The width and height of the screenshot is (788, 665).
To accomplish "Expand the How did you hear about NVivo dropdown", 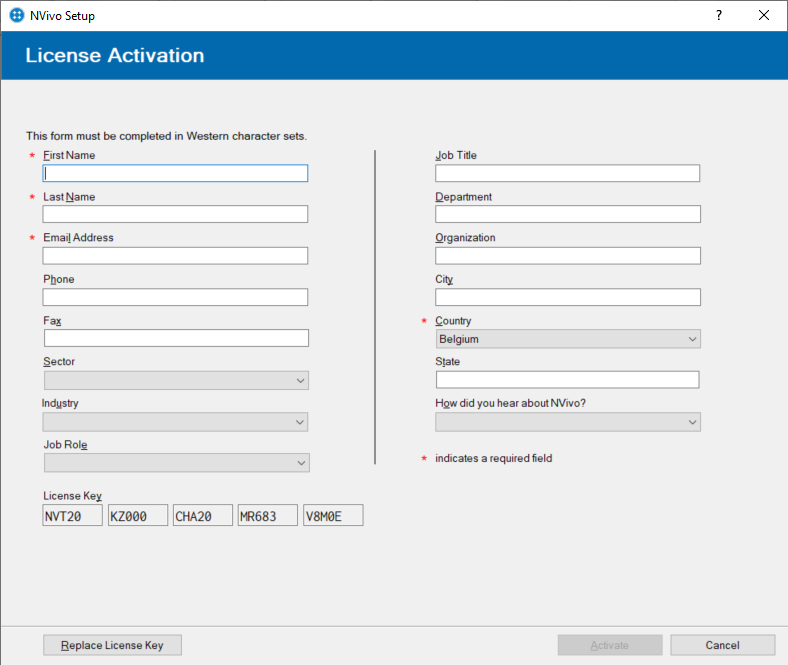I will pos(568,422).
